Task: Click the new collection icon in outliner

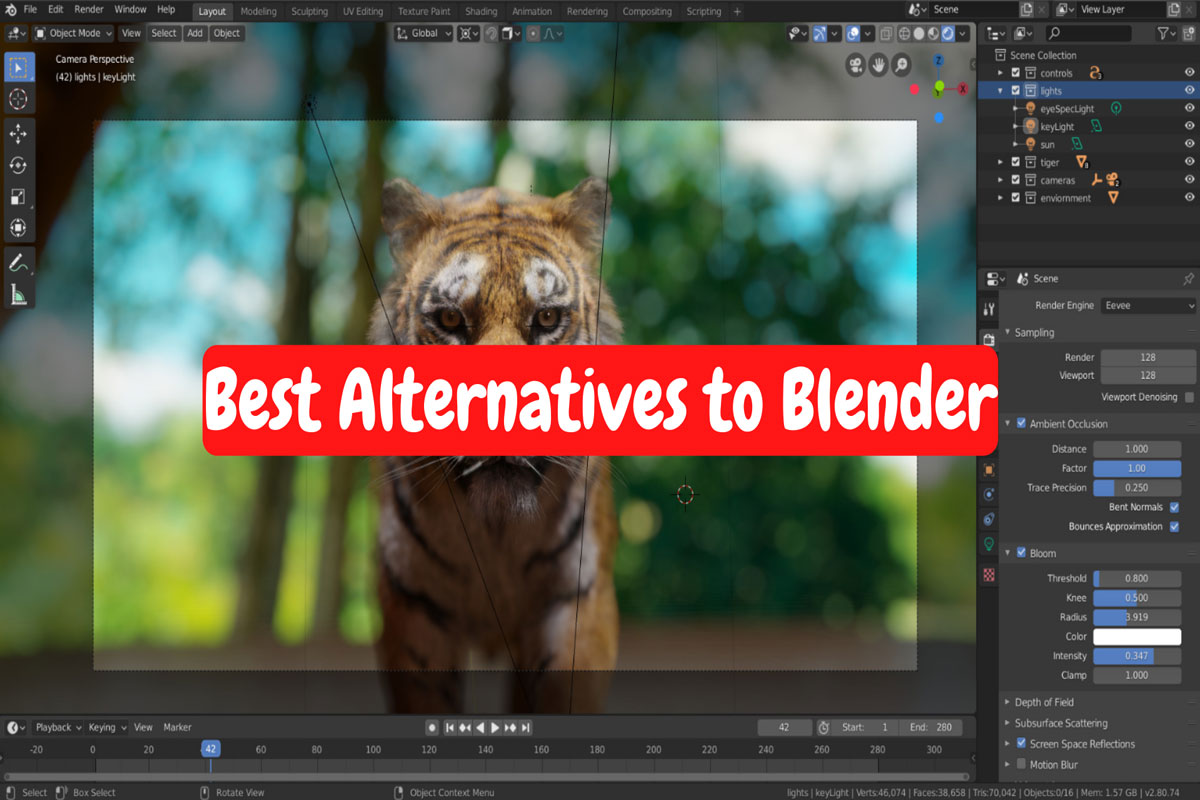Action: coord(1189,33)
